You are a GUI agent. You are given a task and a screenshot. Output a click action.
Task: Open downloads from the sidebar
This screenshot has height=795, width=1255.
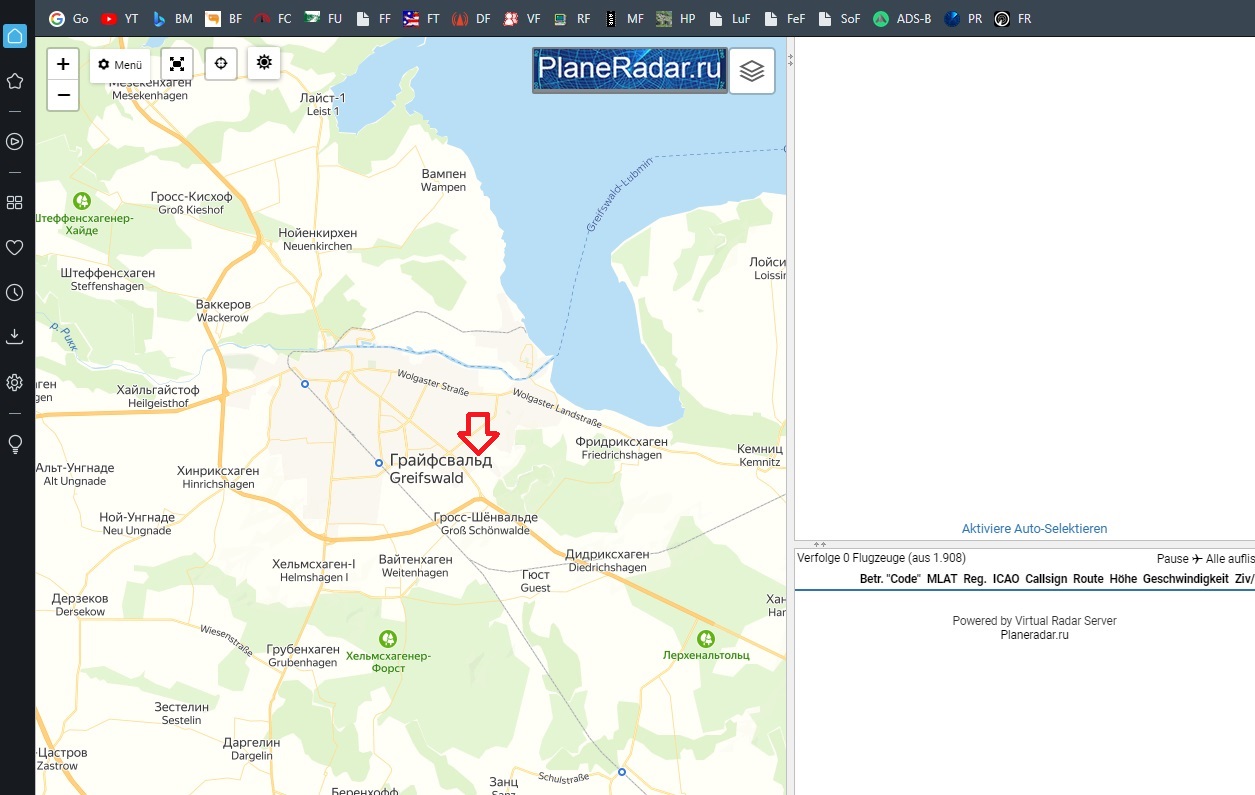[x=15, y=337]
